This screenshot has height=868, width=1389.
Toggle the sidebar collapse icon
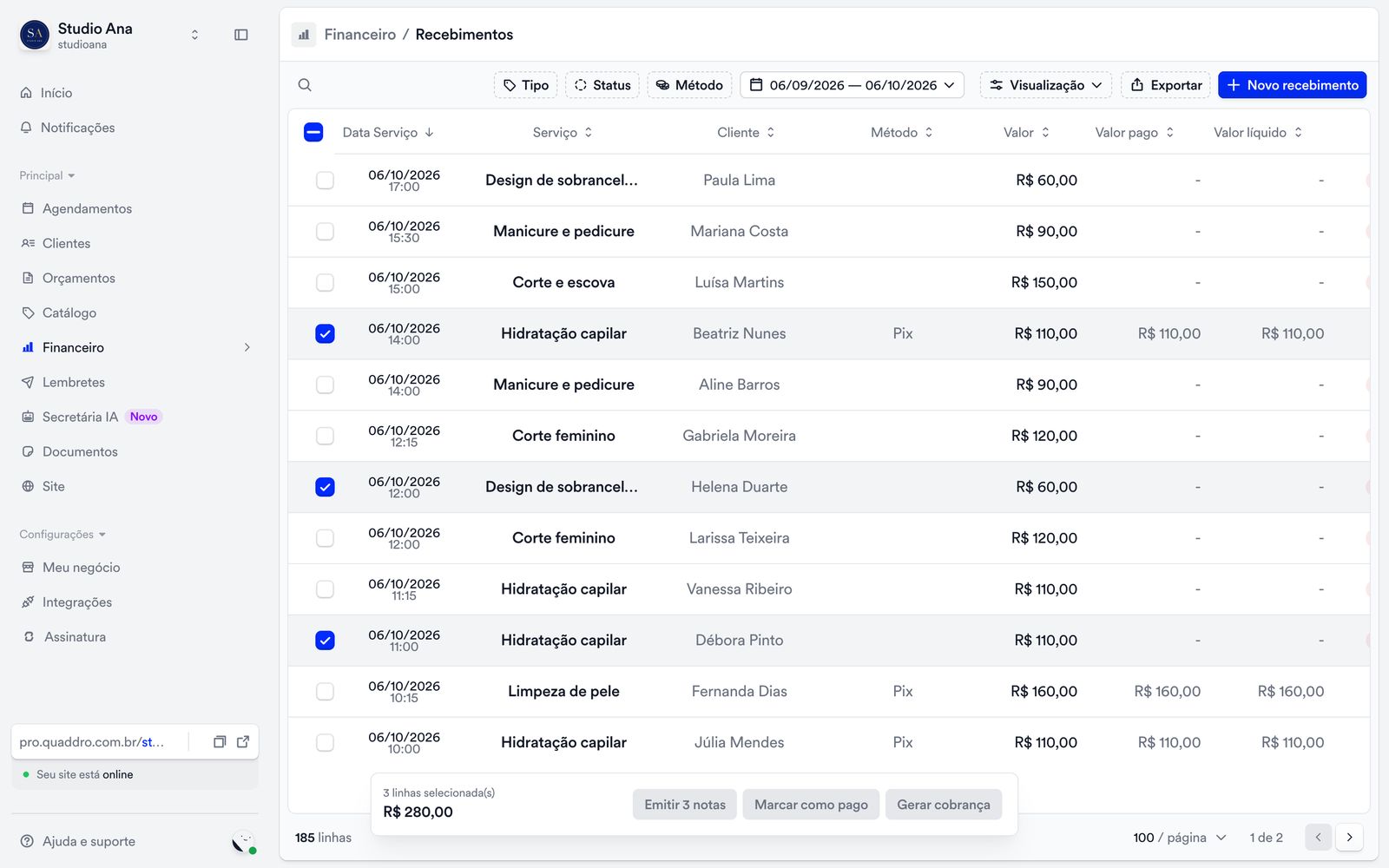pyautogui.click(x=241, y=35)
